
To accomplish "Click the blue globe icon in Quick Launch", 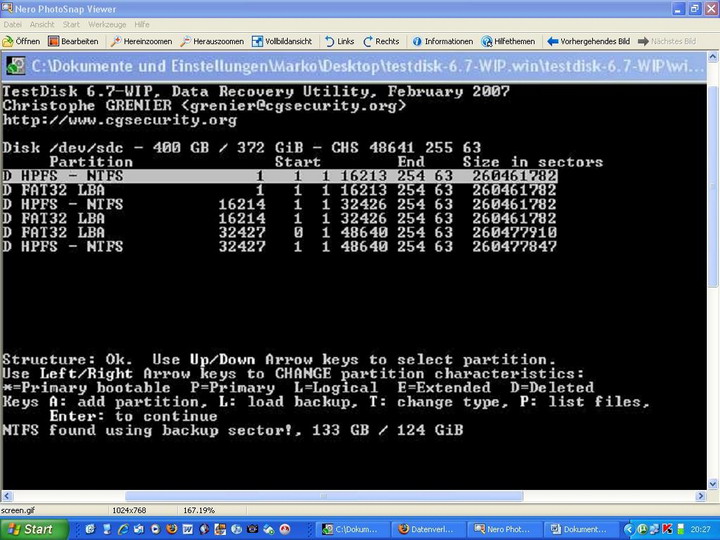I will (x=236, y=529).
